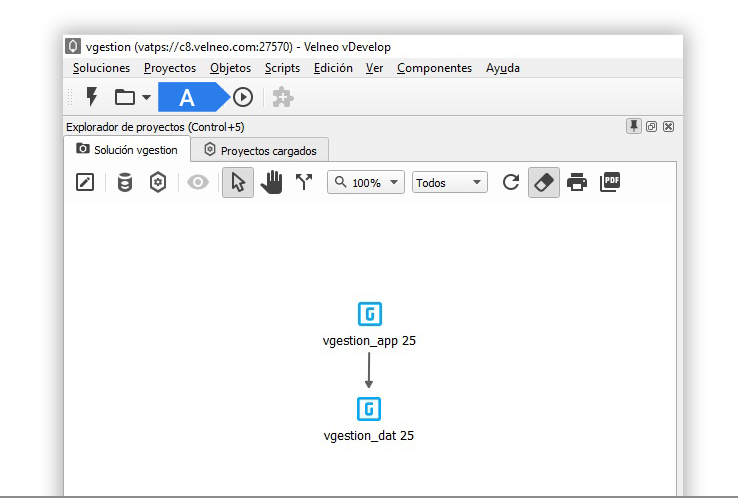
Task: Select the vgestion_dat 25 project icon
Action: (369, 409)
